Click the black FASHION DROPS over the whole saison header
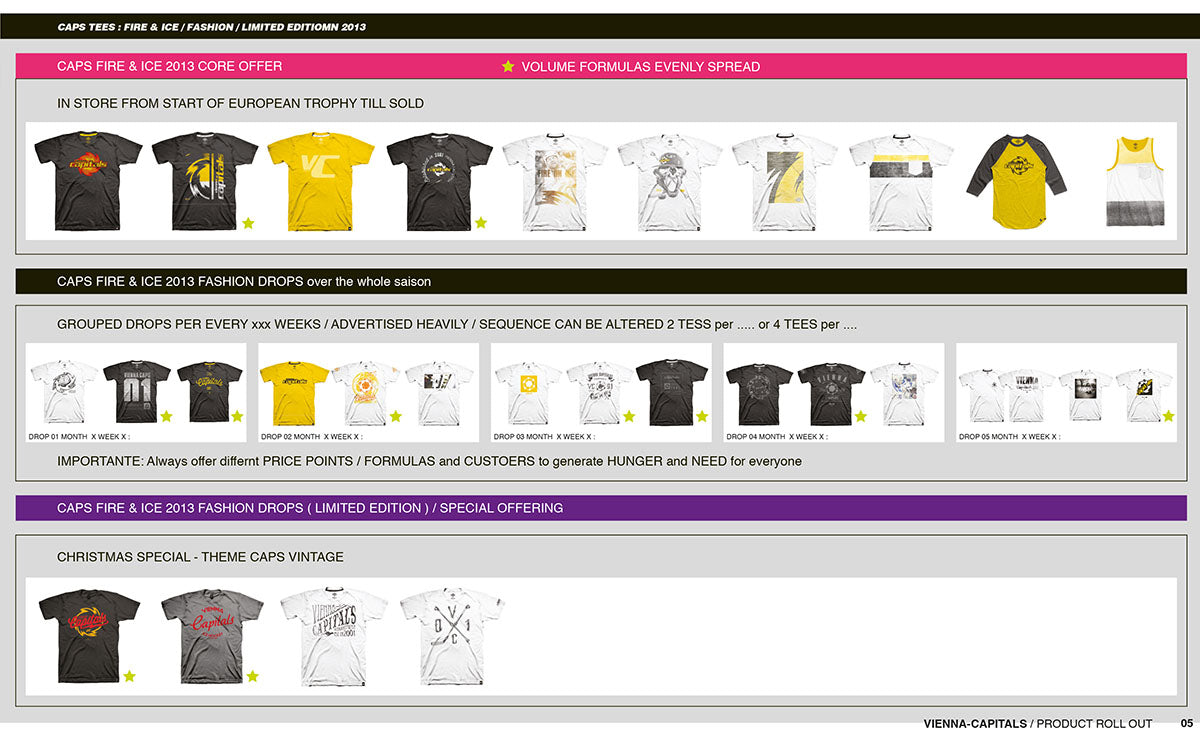This screenshot has width=1200, height=737. [244, 282]
